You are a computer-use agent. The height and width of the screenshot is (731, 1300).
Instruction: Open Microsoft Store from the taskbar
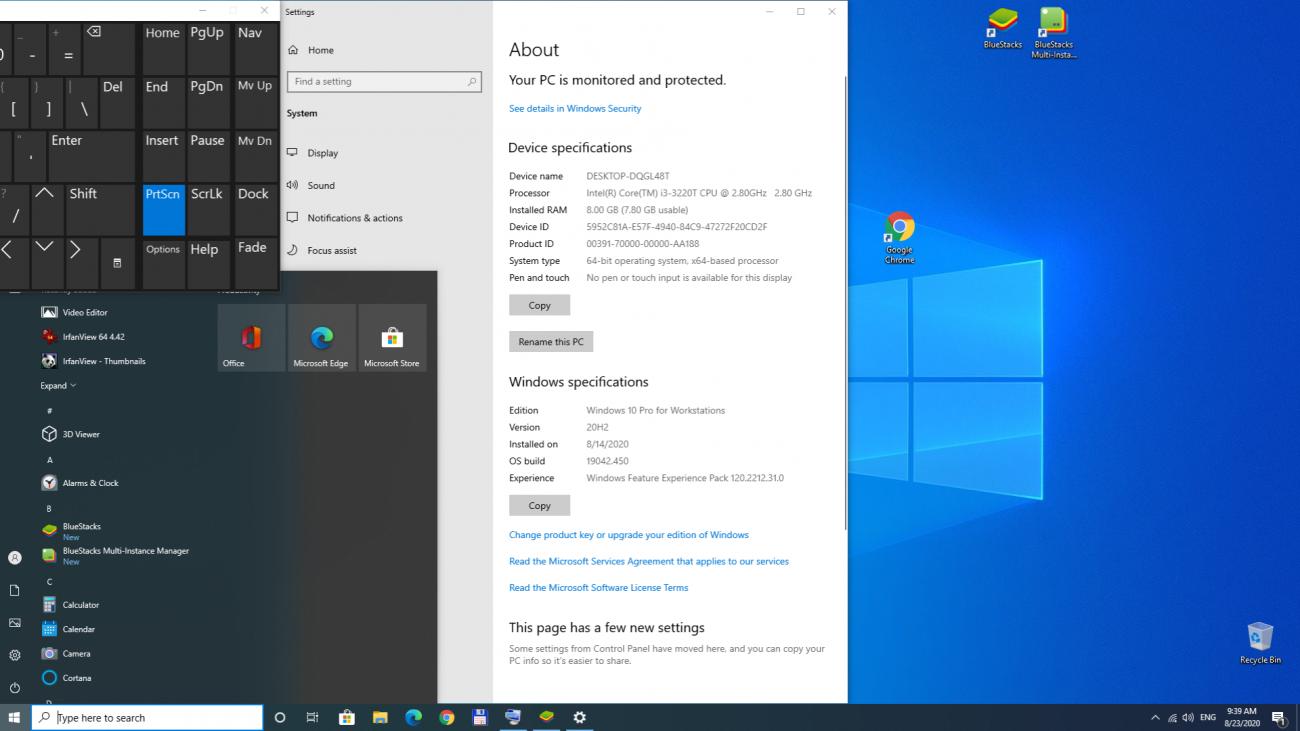(346, 717)
